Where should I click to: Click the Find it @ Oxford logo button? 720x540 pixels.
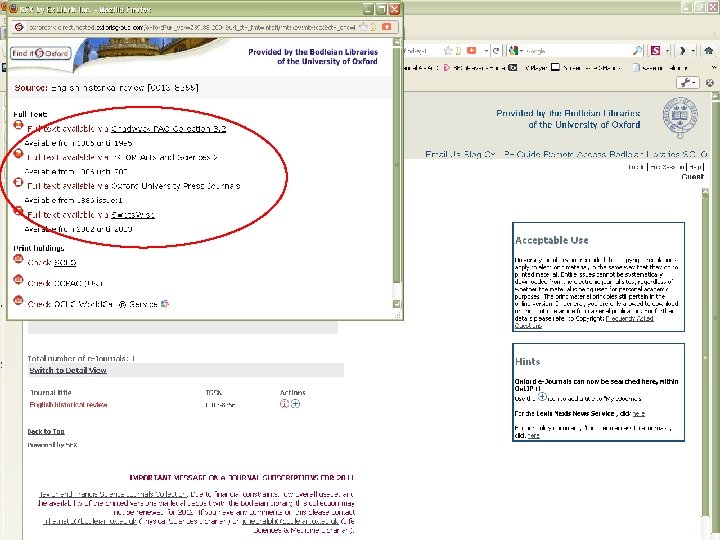click(40, 53)
